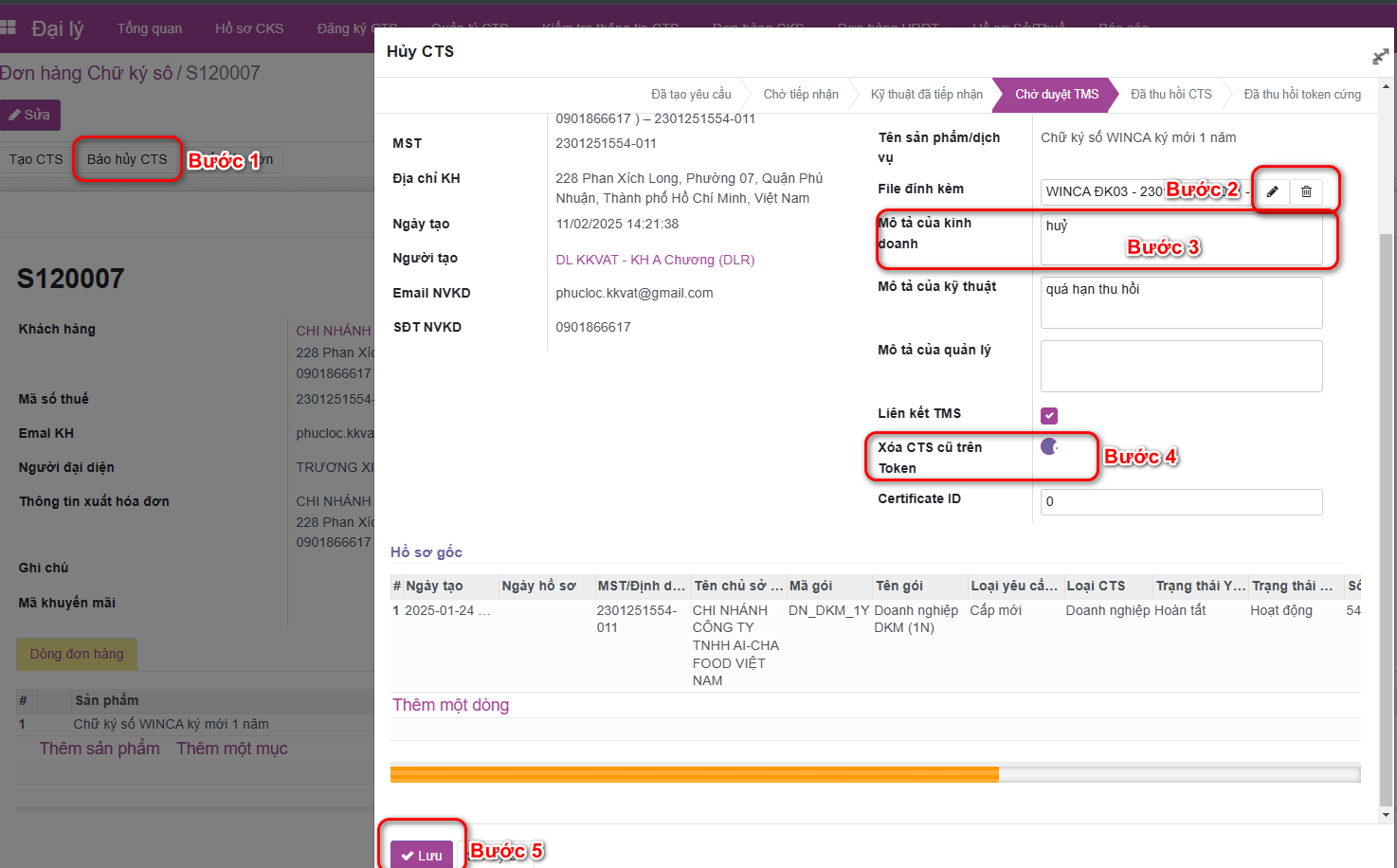Viewport: 1397px width, 868px height.
Task: Click the Sửa edit button with pencil
Action: (x=29, y=115)
